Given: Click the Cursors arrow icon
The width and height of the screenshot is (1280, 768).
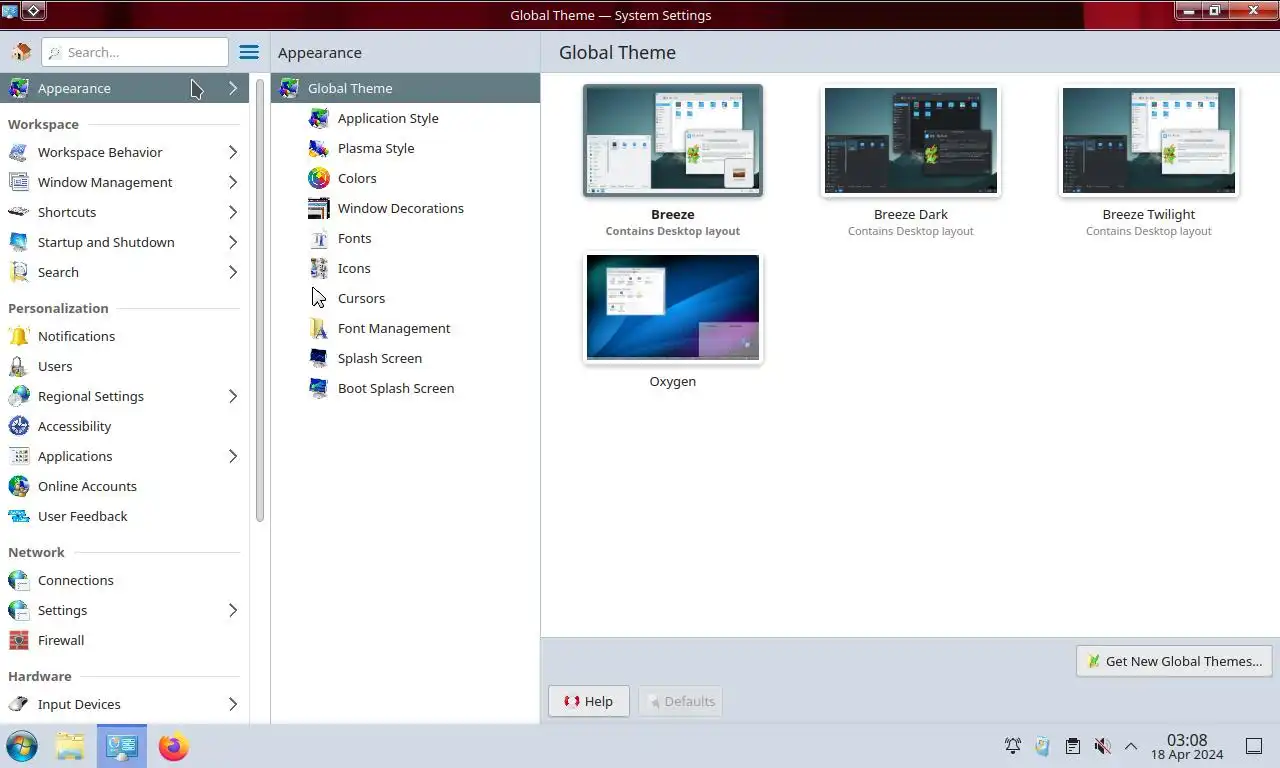Looking at the screenshot, I should 318,298.
